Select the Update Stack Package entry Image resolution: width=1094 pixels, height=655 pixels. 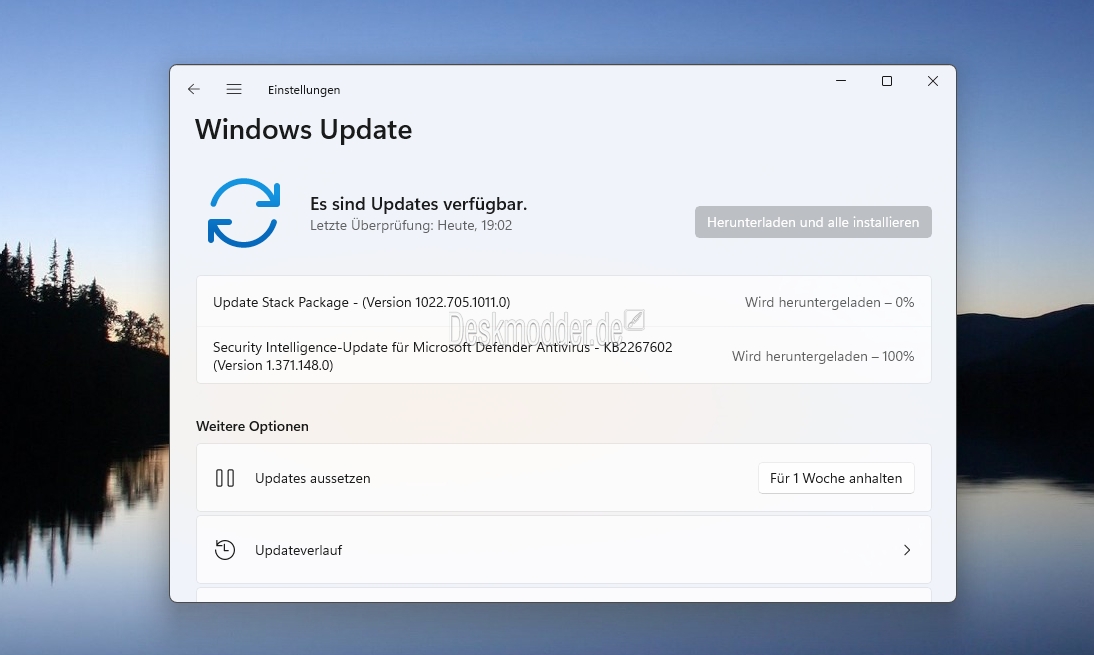click(x=564, y=302)
